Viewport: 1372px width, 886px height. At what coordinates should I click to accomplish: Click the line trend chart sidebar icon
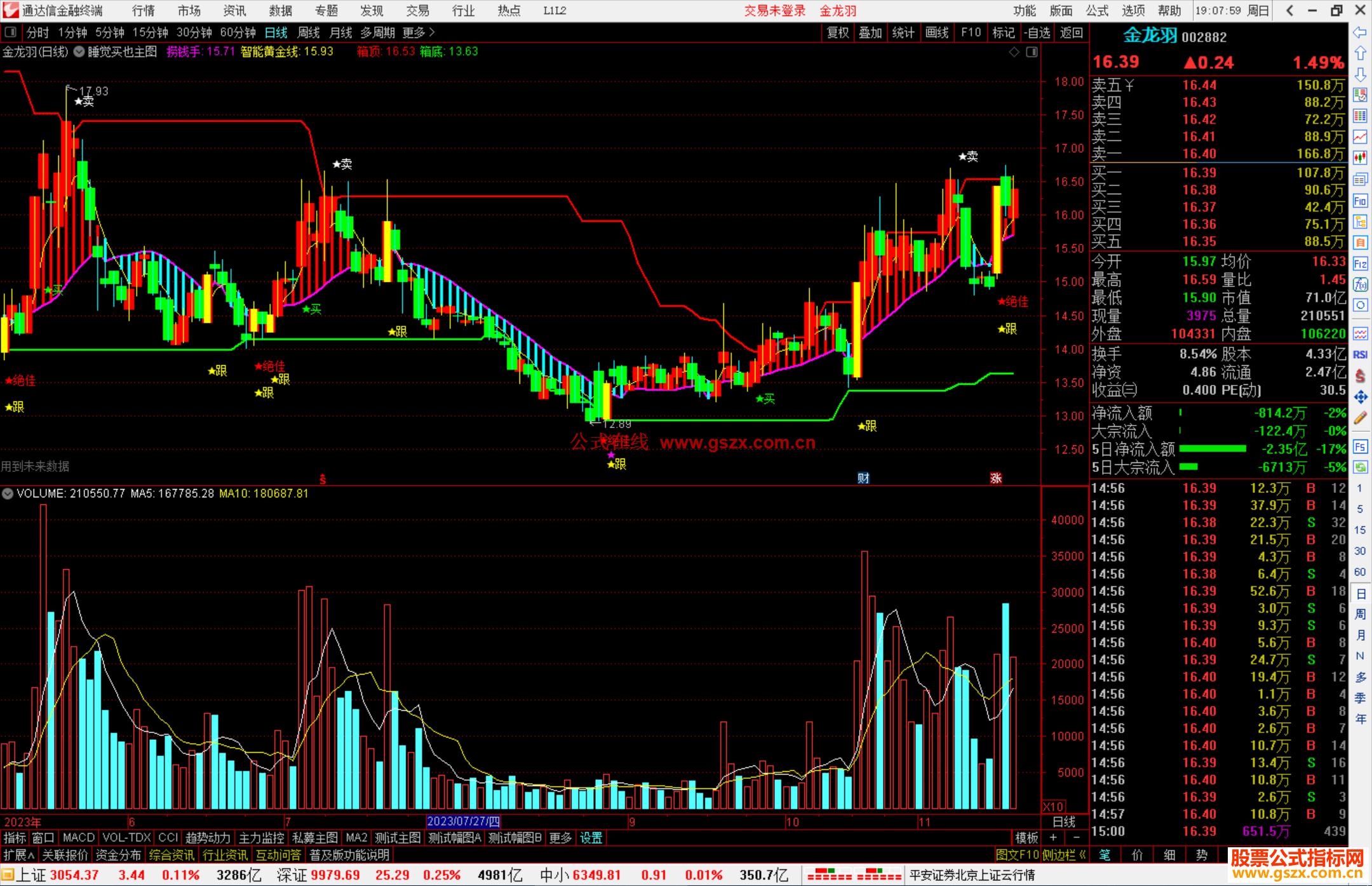point(1360,137)
